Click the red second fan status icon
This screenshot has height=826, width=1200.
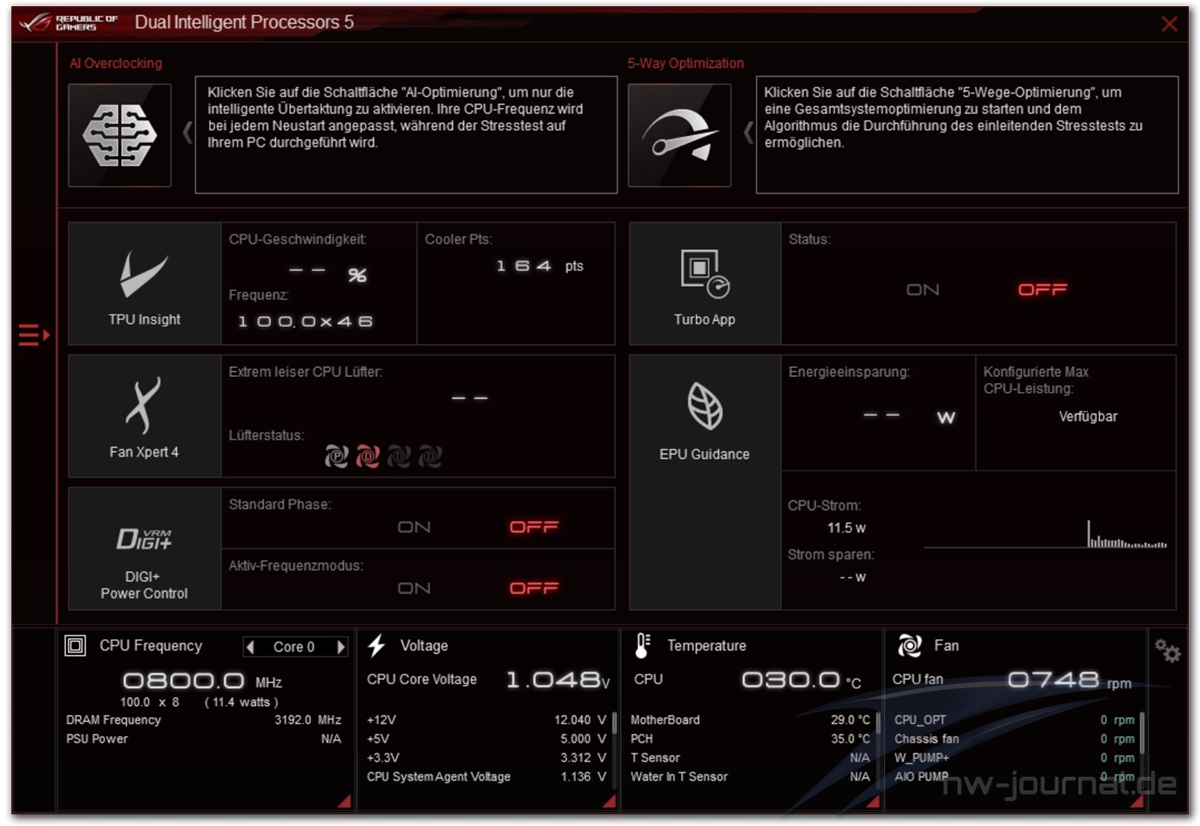368,457
